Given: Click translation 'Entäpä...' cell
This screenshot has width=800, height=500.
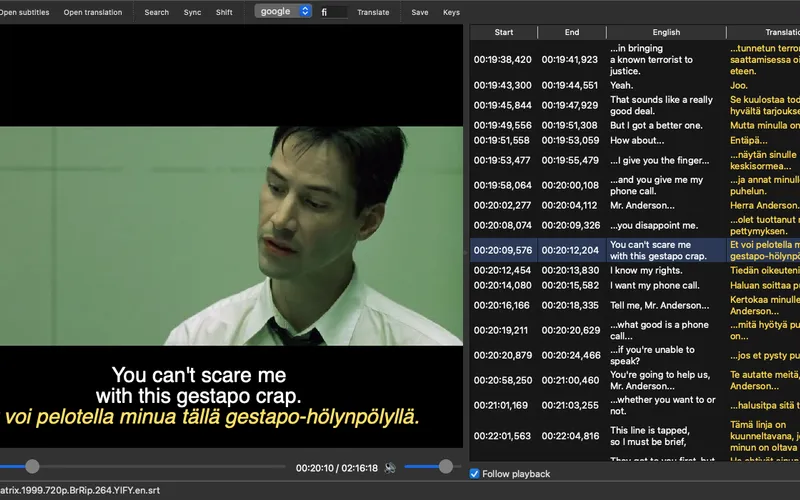Looking at the screenshot, I should point(748,140).
